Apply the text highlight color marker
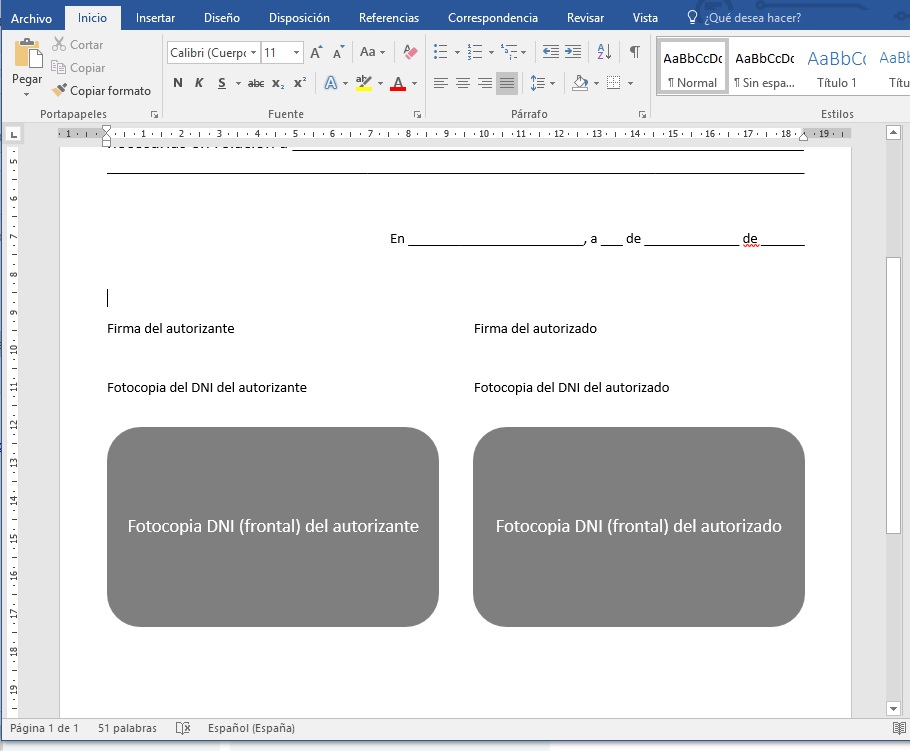 pos(364,84)
